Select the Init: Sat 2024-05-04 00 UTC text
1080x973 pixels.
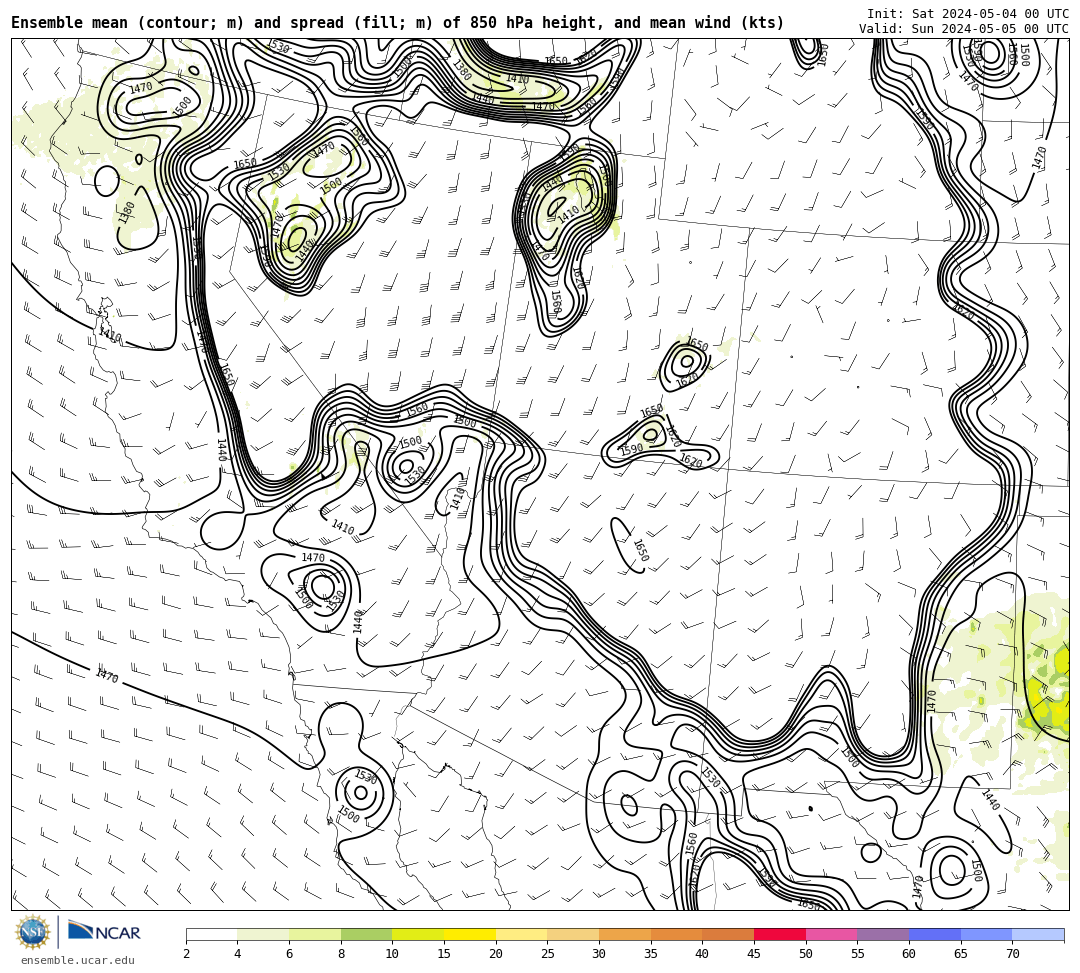[968, 14]
